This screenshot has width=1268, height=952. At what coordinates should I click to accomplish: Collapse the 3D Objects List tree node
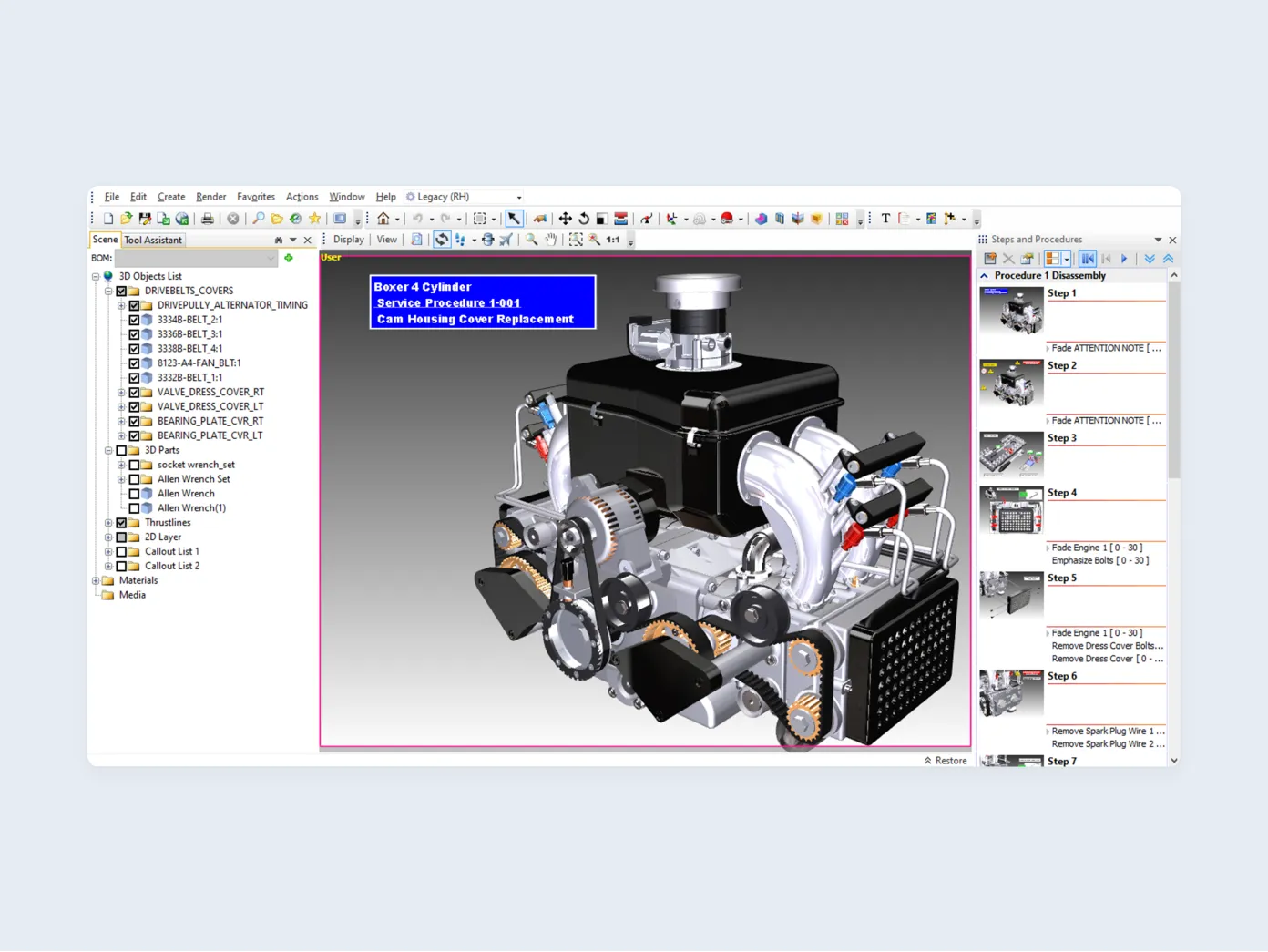96,277
